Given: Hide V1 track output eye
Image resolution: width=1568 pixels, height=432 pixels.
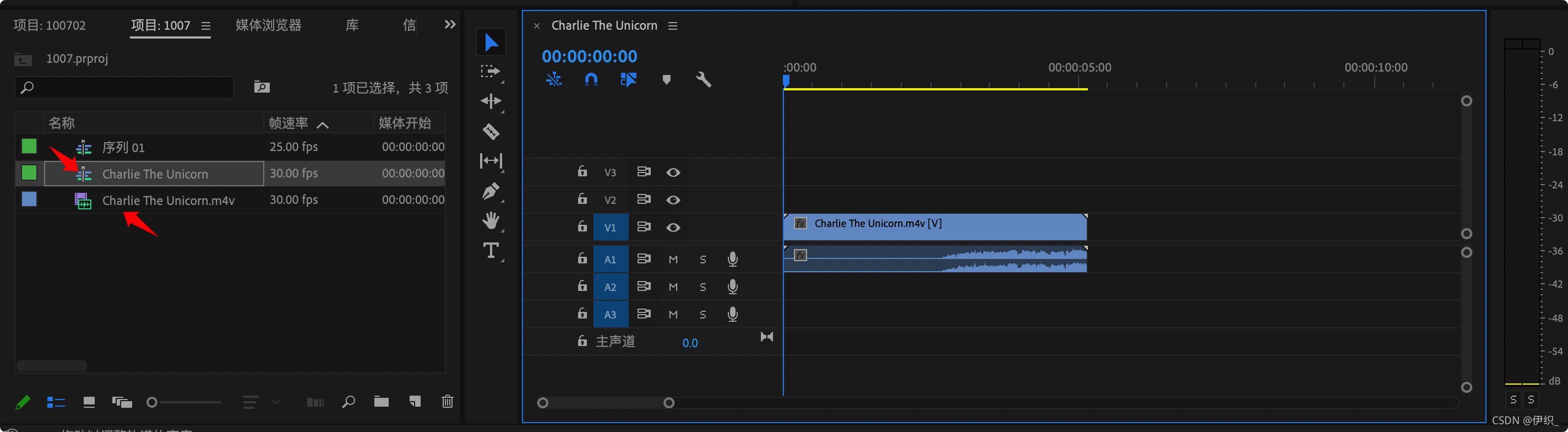Looking at the screenshot, I should tap(673, 228).
